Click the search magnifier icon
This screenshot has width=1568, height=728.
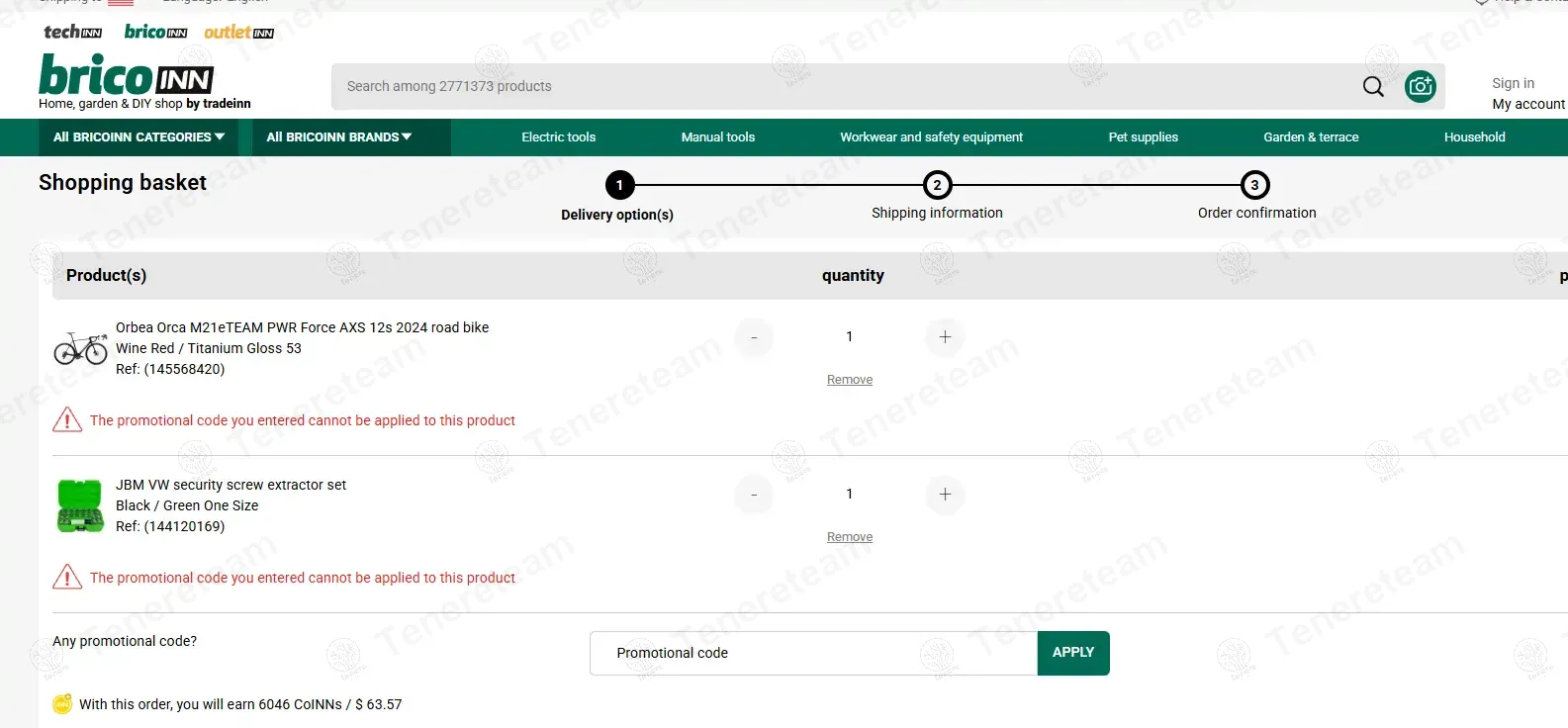[x=1373, y=87]
